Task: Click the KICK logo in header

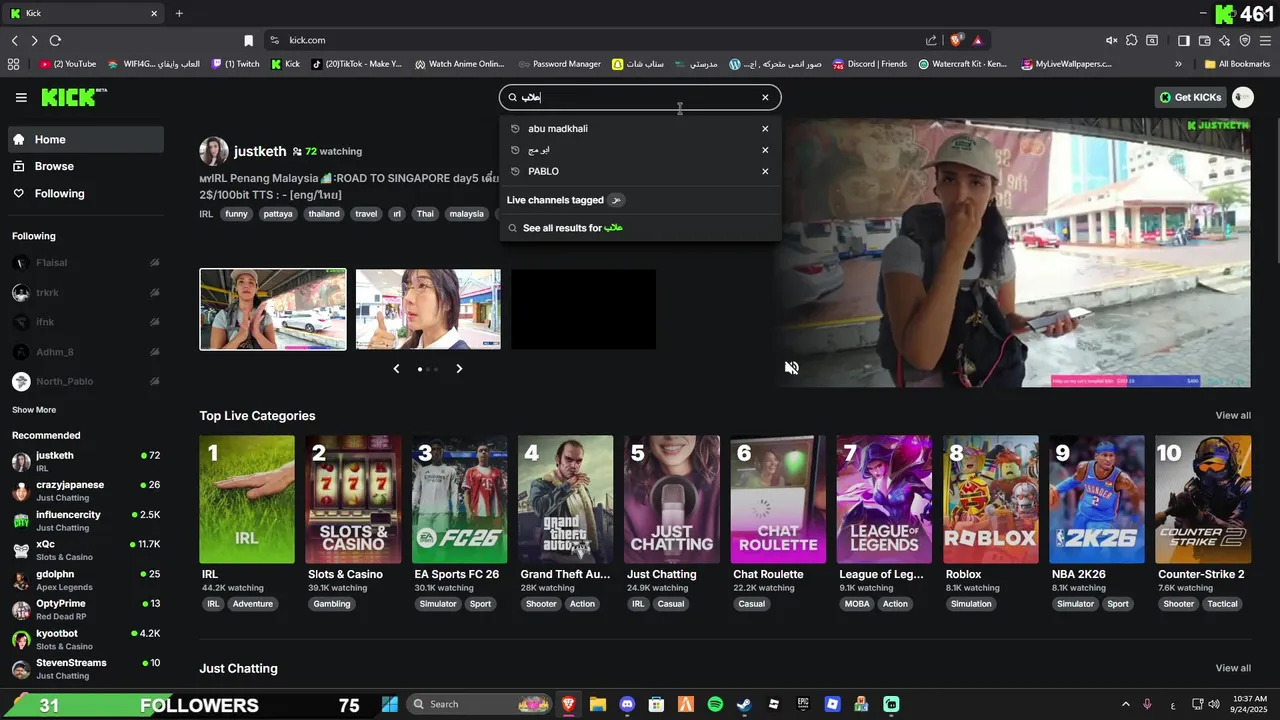Action: pyautogui.click(x=74, y=97)
